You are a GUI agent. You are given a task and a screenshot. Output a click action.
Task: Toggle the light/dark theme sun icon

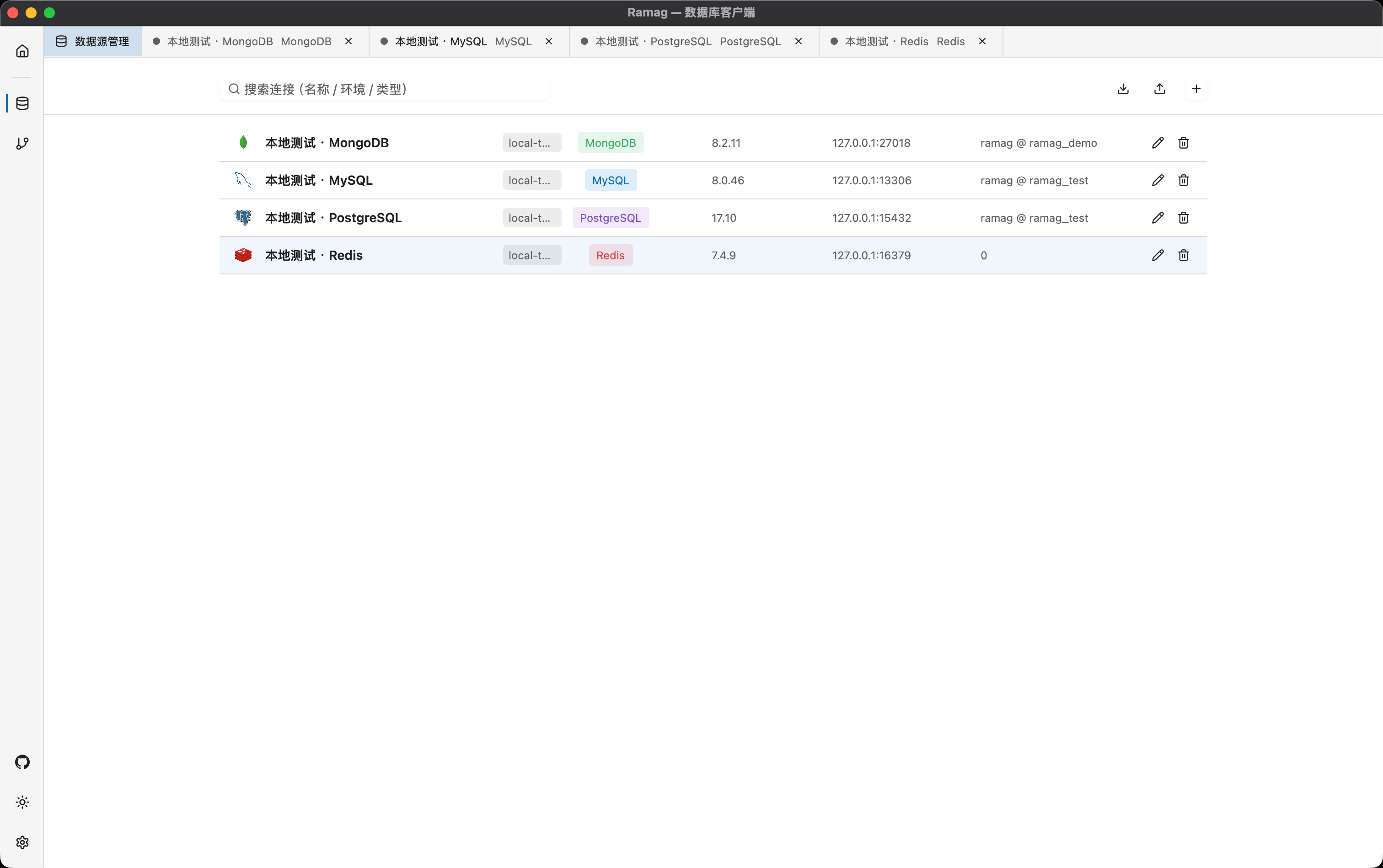coord(22,802)
